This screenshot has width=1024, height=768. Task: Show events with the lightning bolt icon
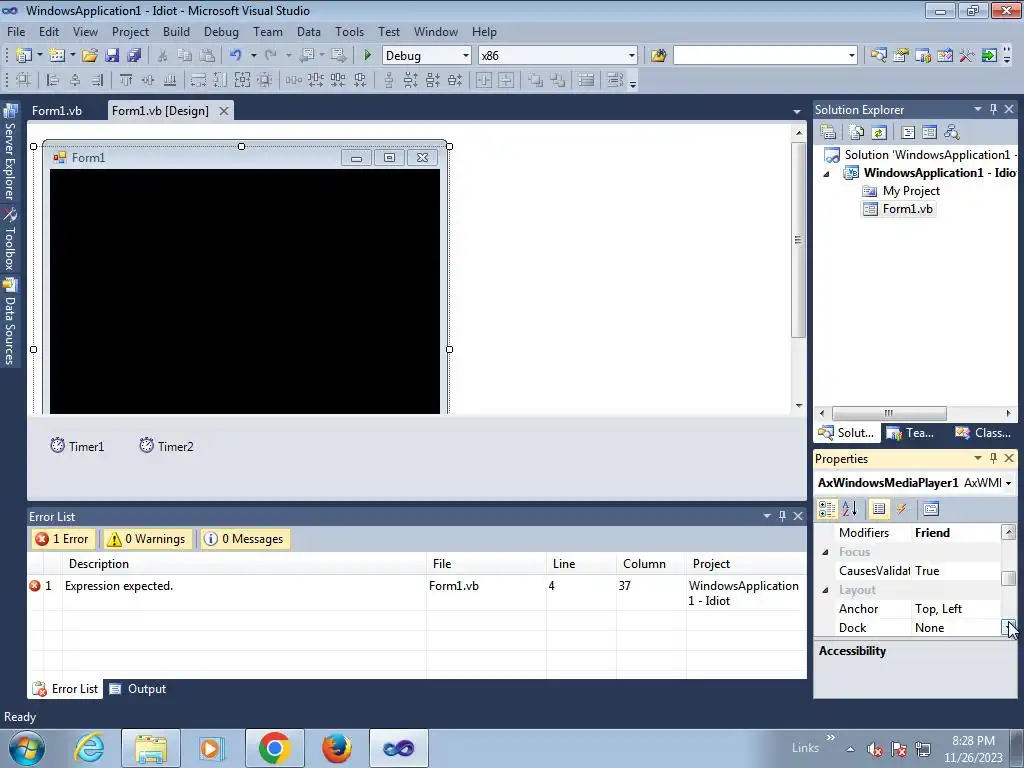click(x=901, y=509)
